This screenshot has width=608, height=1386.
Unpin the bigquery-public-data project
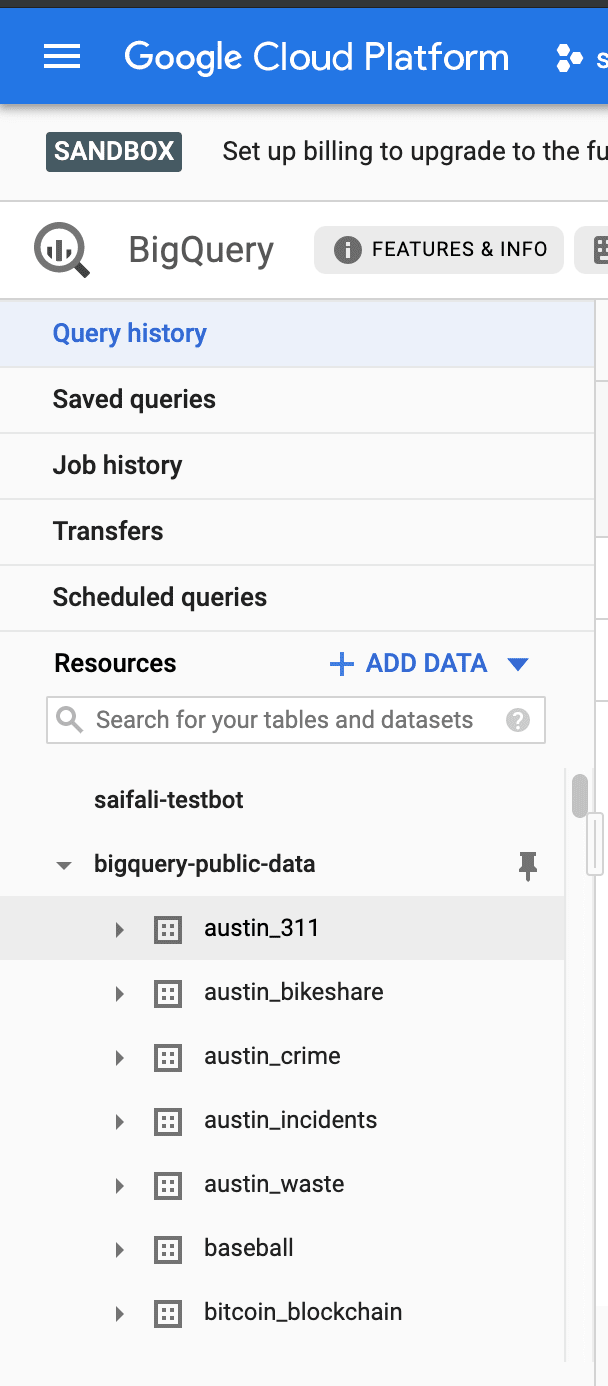(528, 865)
